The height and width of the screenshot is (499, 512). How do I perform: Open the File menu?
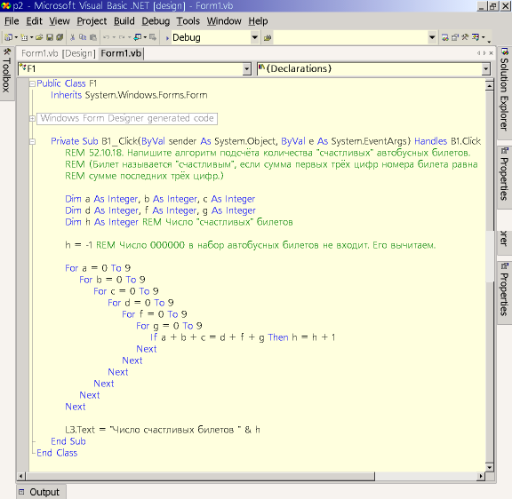coord(12,21)
